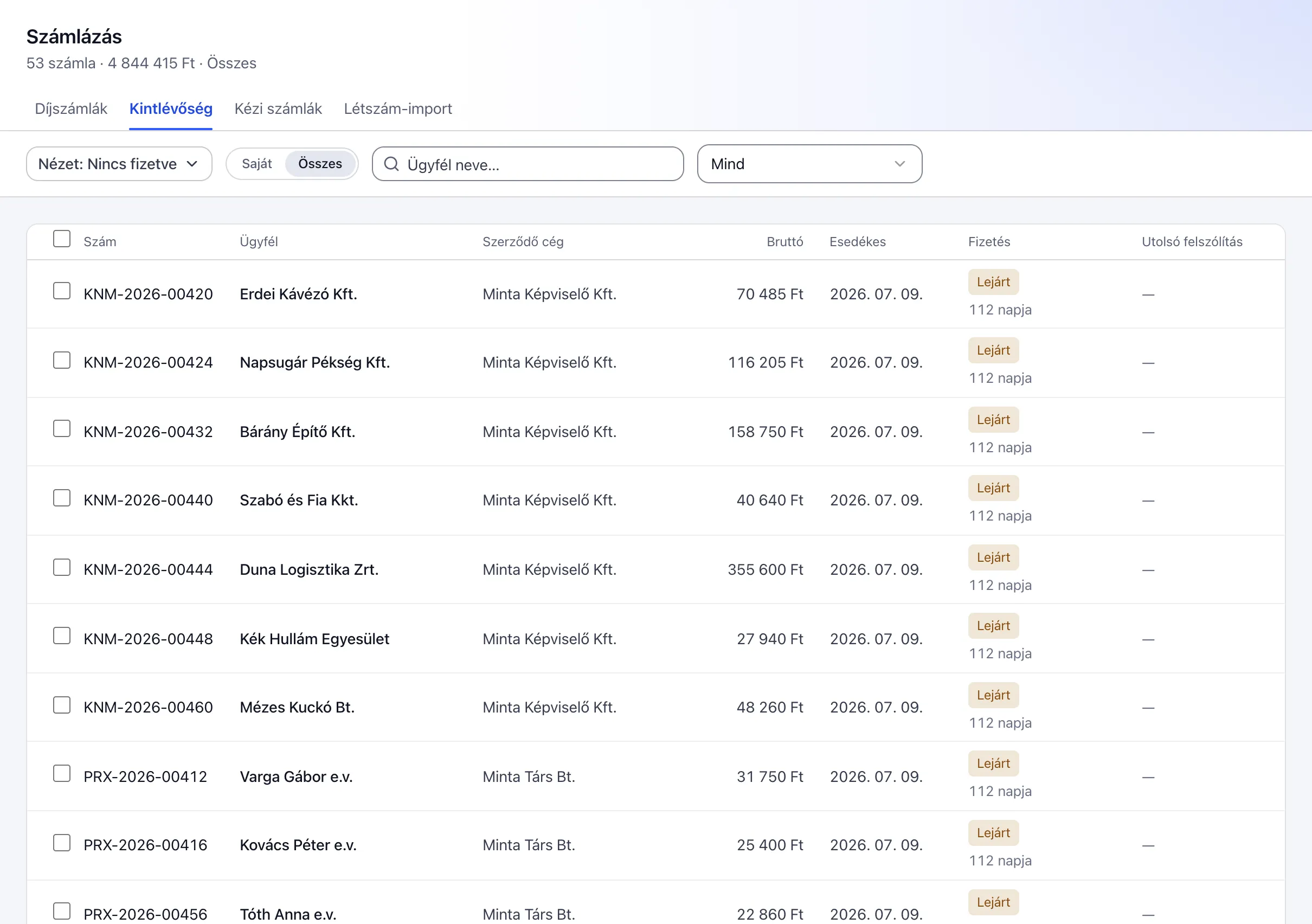Screen dimensions: 1312x924
Task: Focus the Ügyfél neve search field
Action: [528, 164]
